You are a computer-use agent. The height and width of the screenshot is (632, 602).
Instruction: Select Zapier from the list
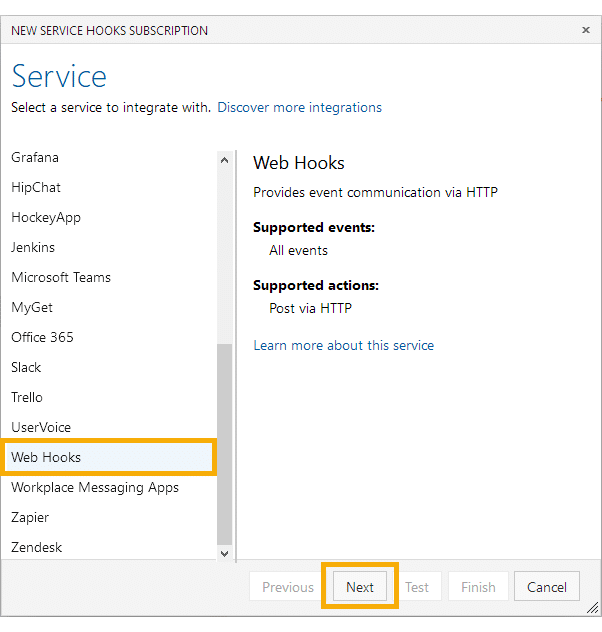pos(108,517)
